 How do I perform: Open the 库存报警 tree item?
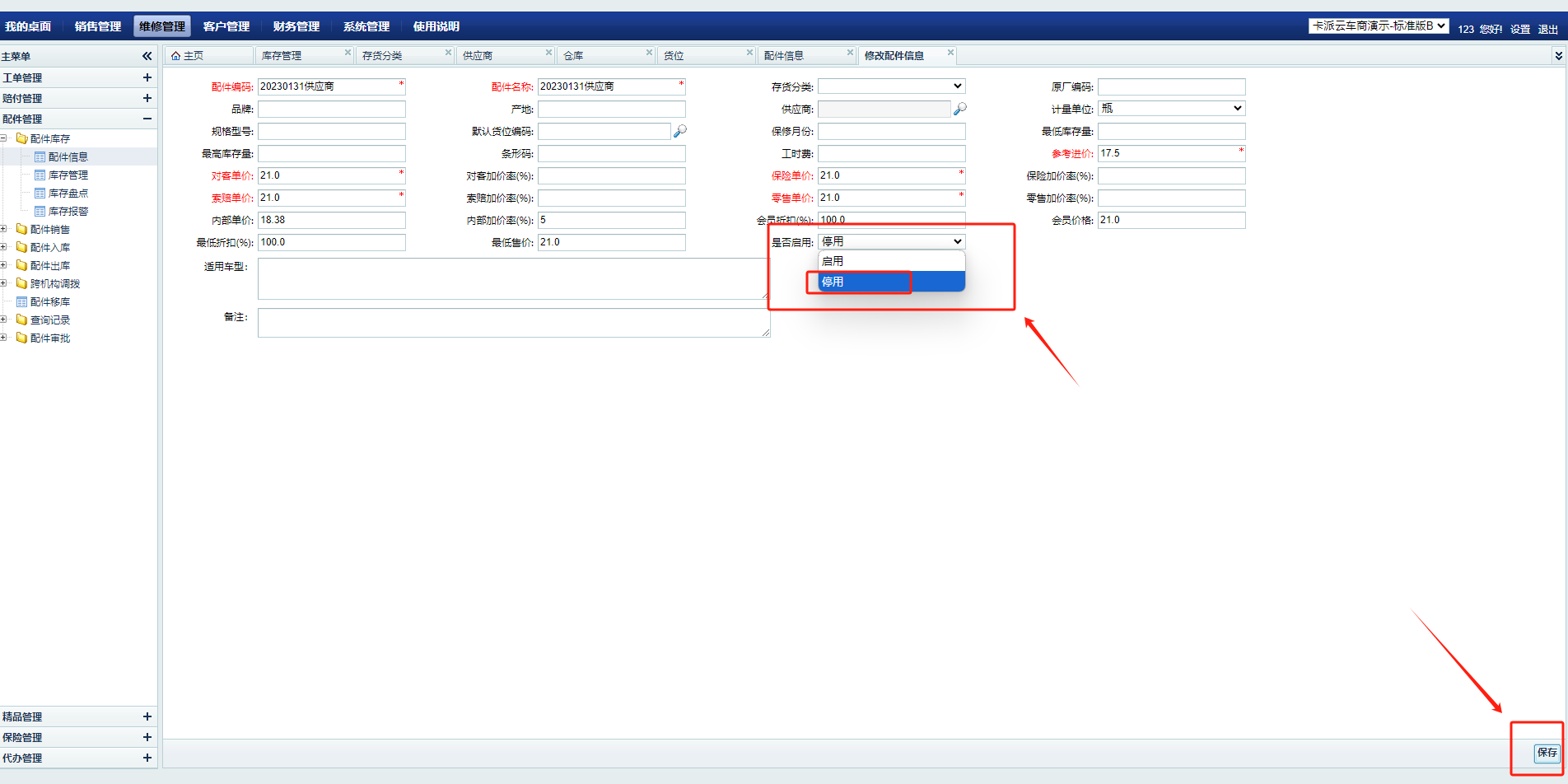coord(68,212)
